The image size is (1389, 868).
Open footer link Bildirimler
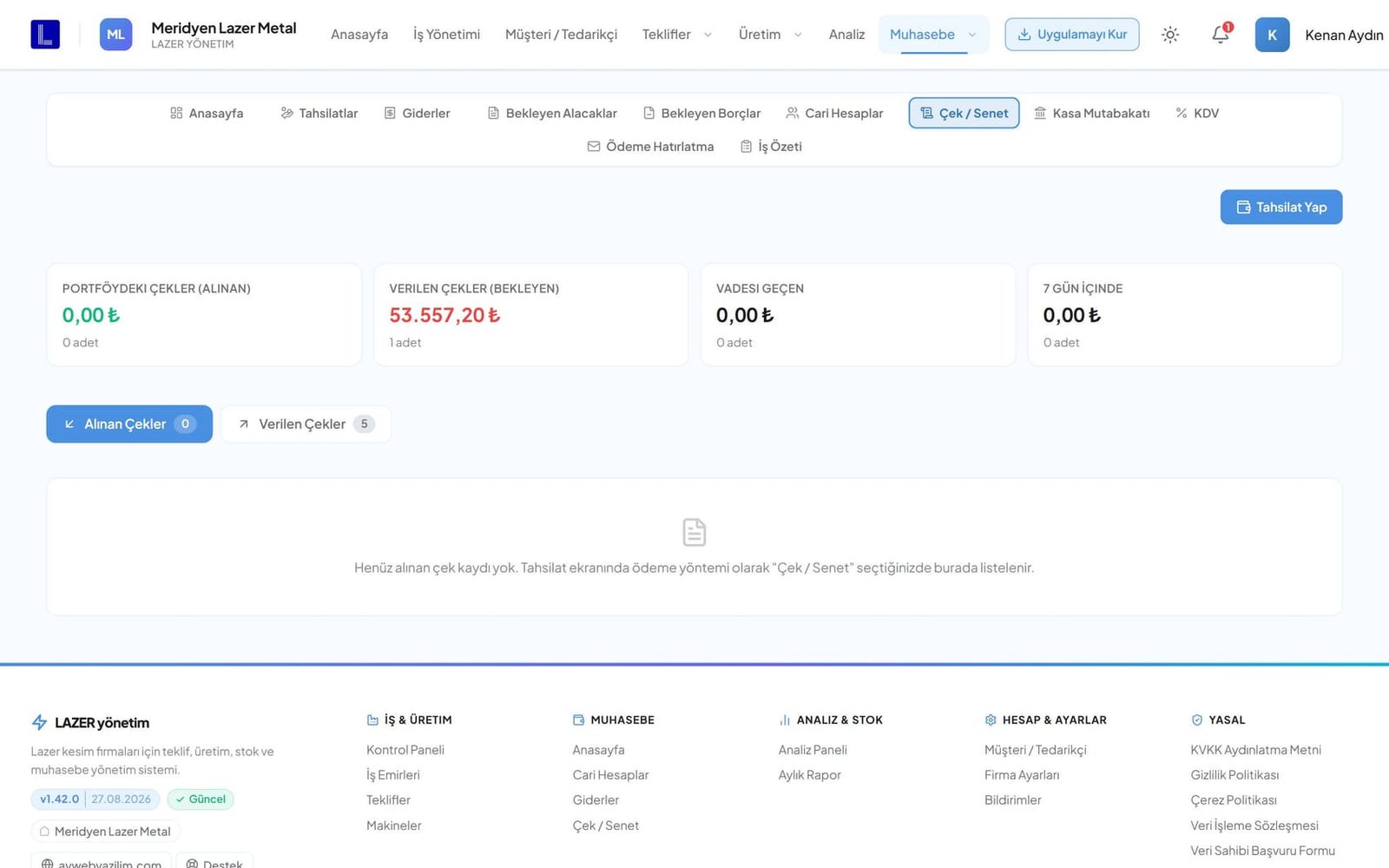tap(1013, 800)
